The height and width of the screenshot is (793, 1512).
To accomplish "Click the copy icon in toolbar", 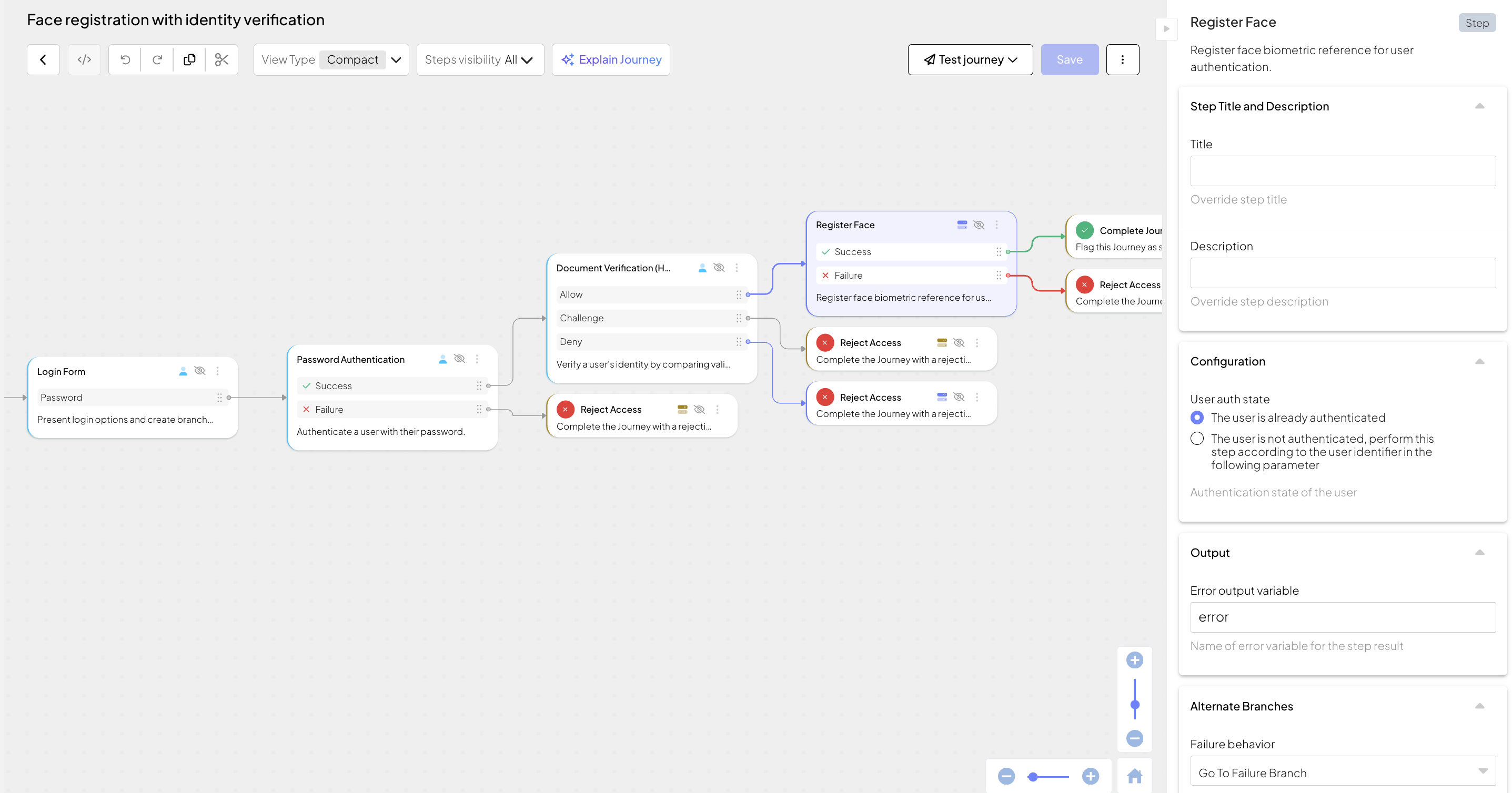I will tap(189, 59).
